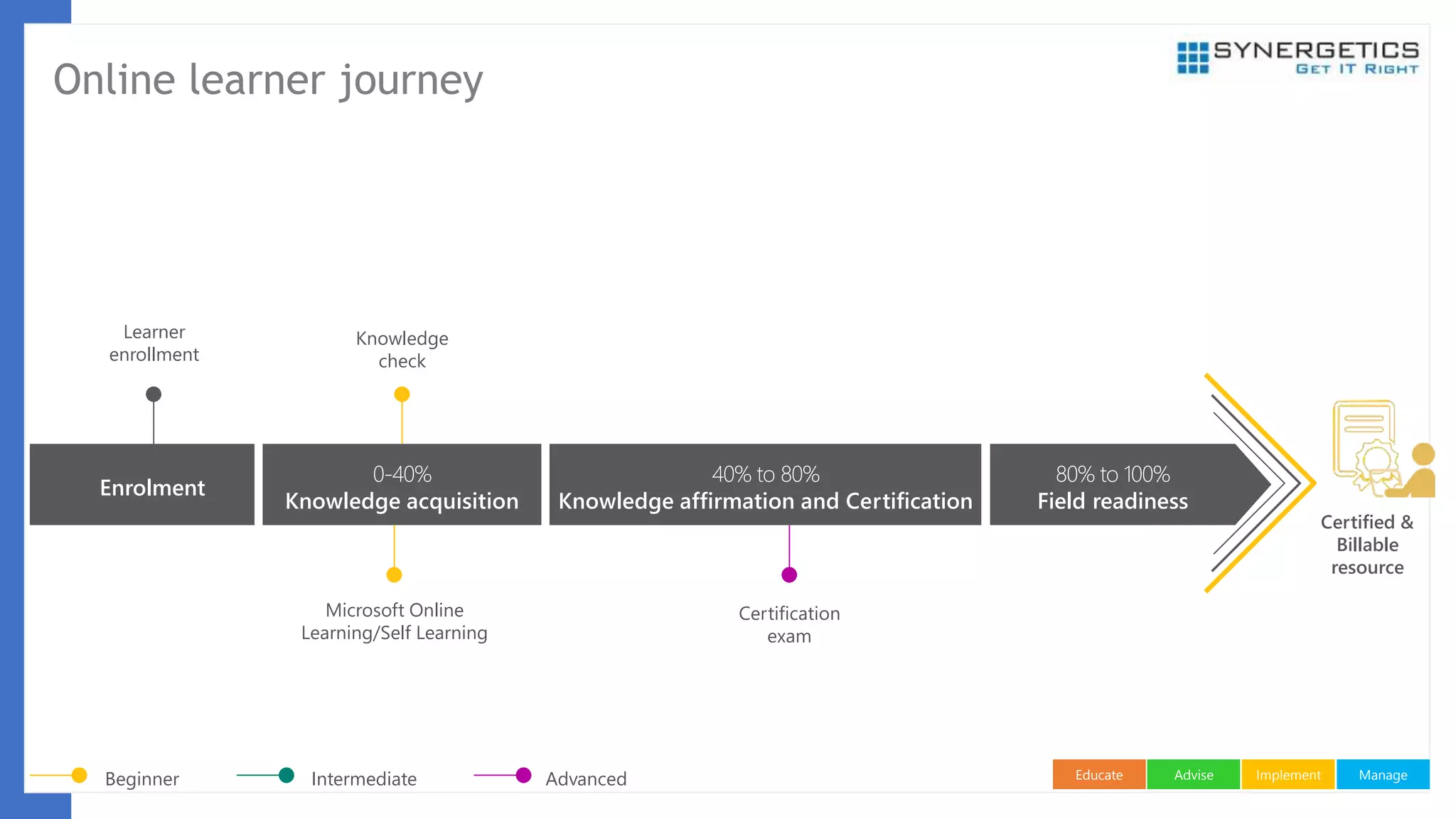The image size is (1456, 819).
Task: Click the orange Educate tab
Action: click(x=1099, y=774)
